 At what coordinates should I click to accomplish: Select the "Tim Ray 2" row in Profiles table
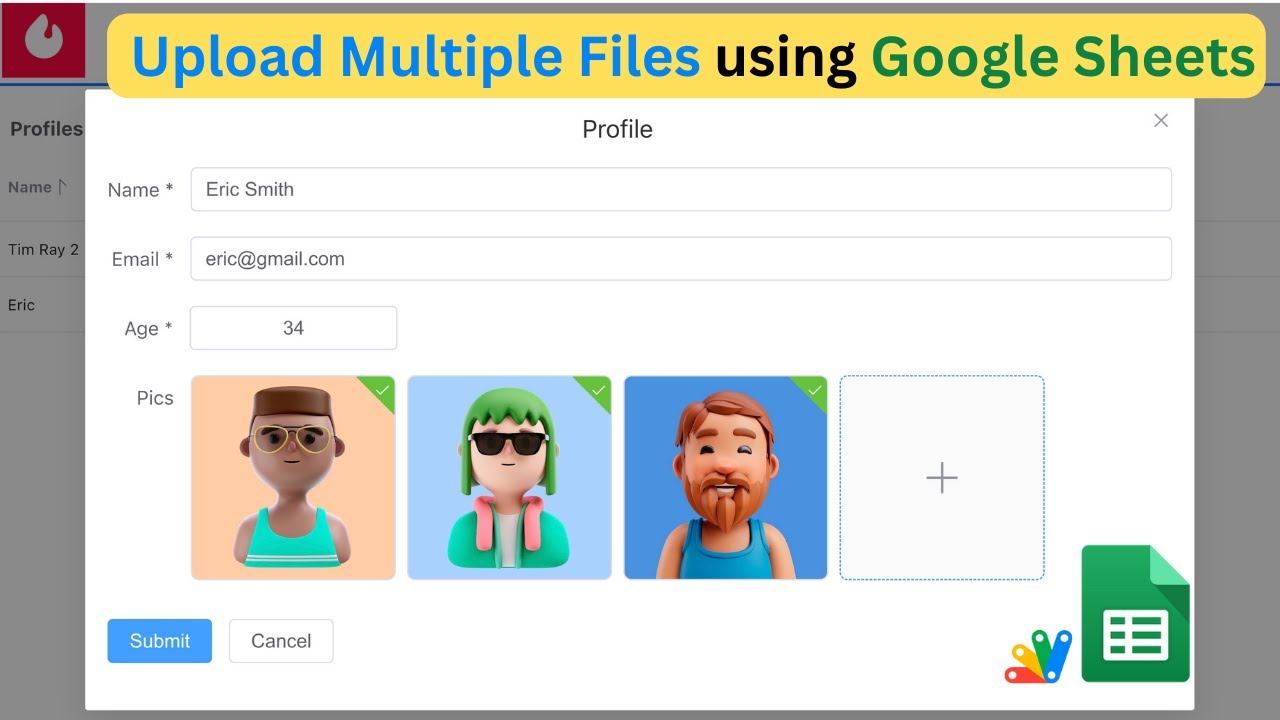[x=43, y=249]
